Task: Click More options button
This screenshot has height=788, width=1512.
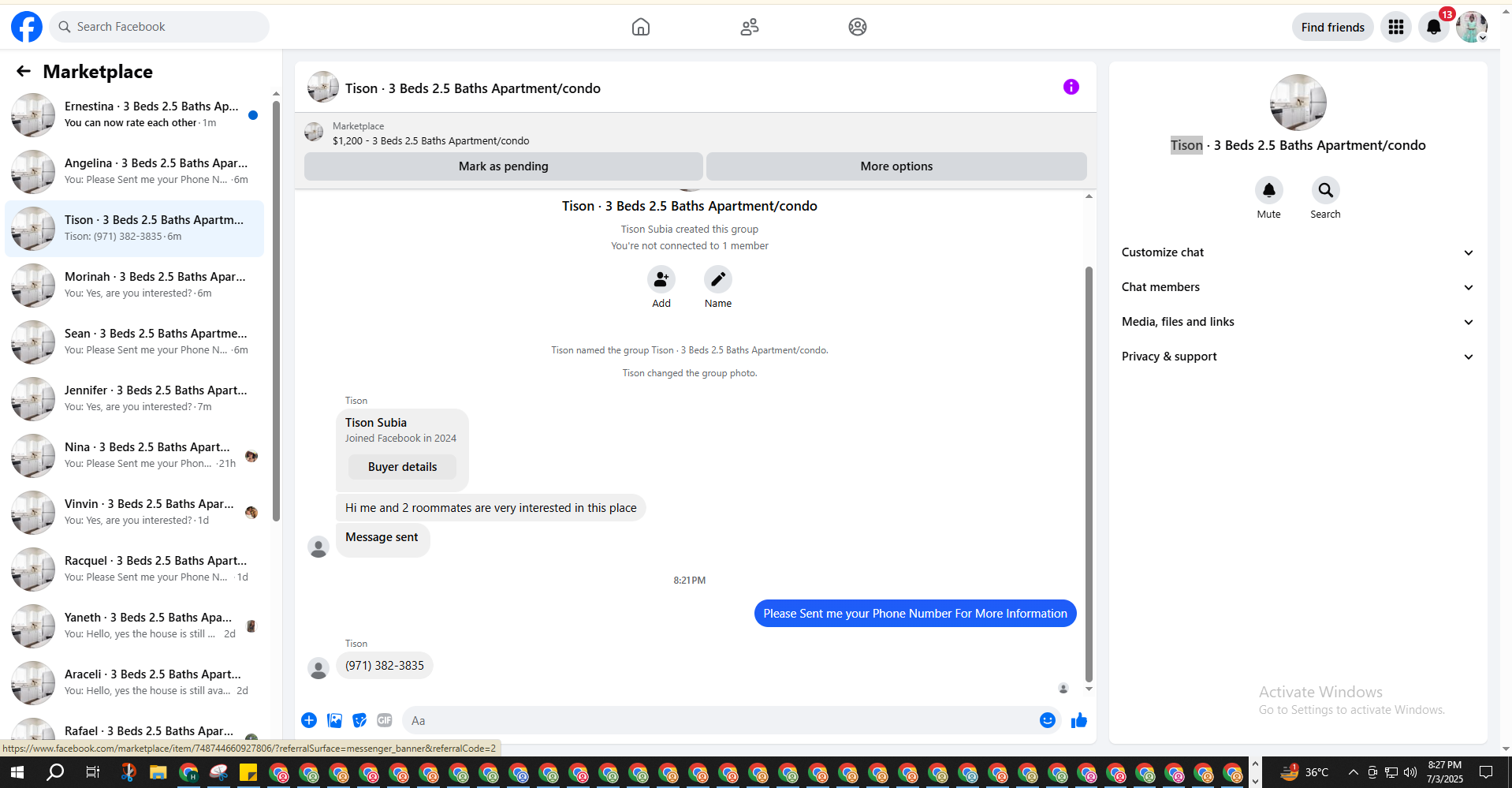Action: (x=896, y=166)
